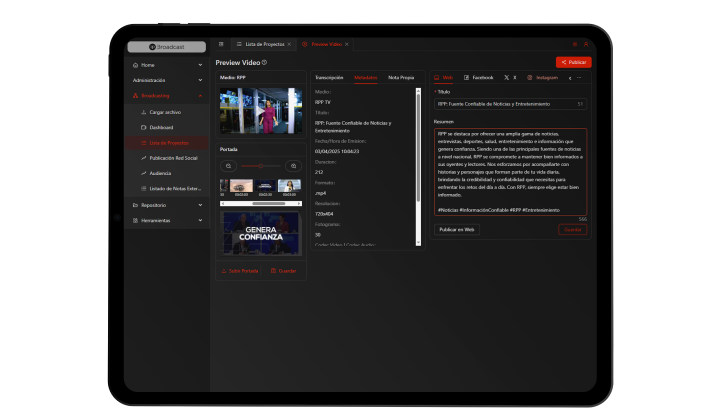Open Audiencia in the sidebar
This screenshot has width=717, height=420.
[x=160, y=173]
